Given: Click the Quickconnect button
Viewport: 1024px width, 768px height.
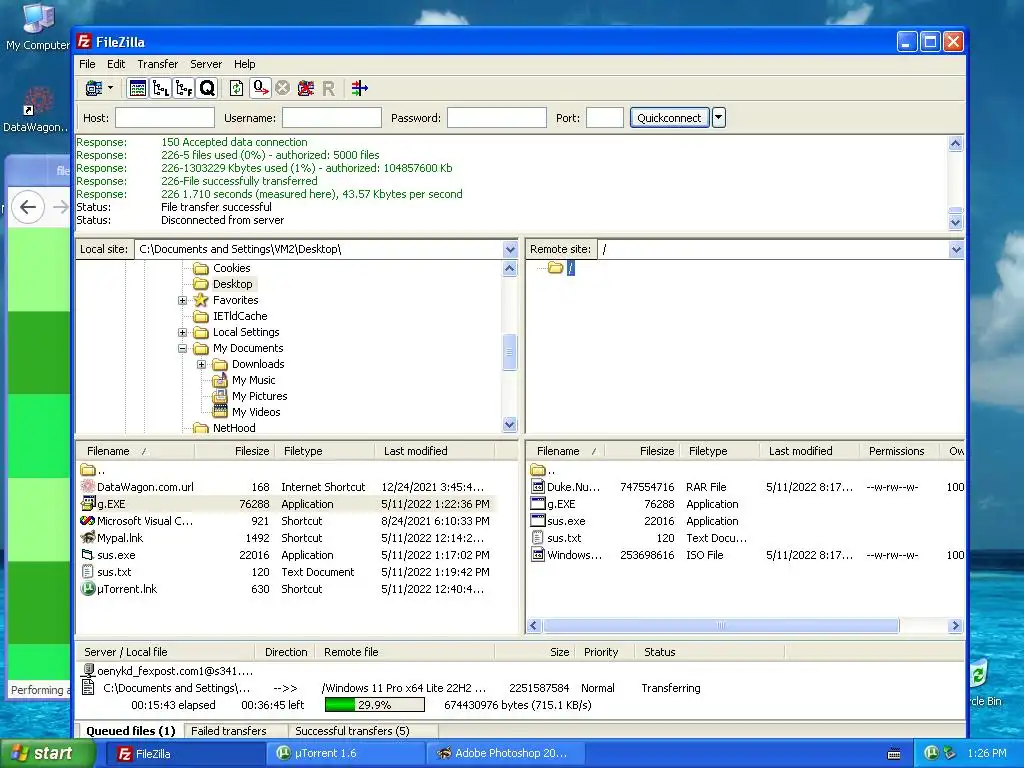Looking at the screenshot, I should tap(669, 118).
